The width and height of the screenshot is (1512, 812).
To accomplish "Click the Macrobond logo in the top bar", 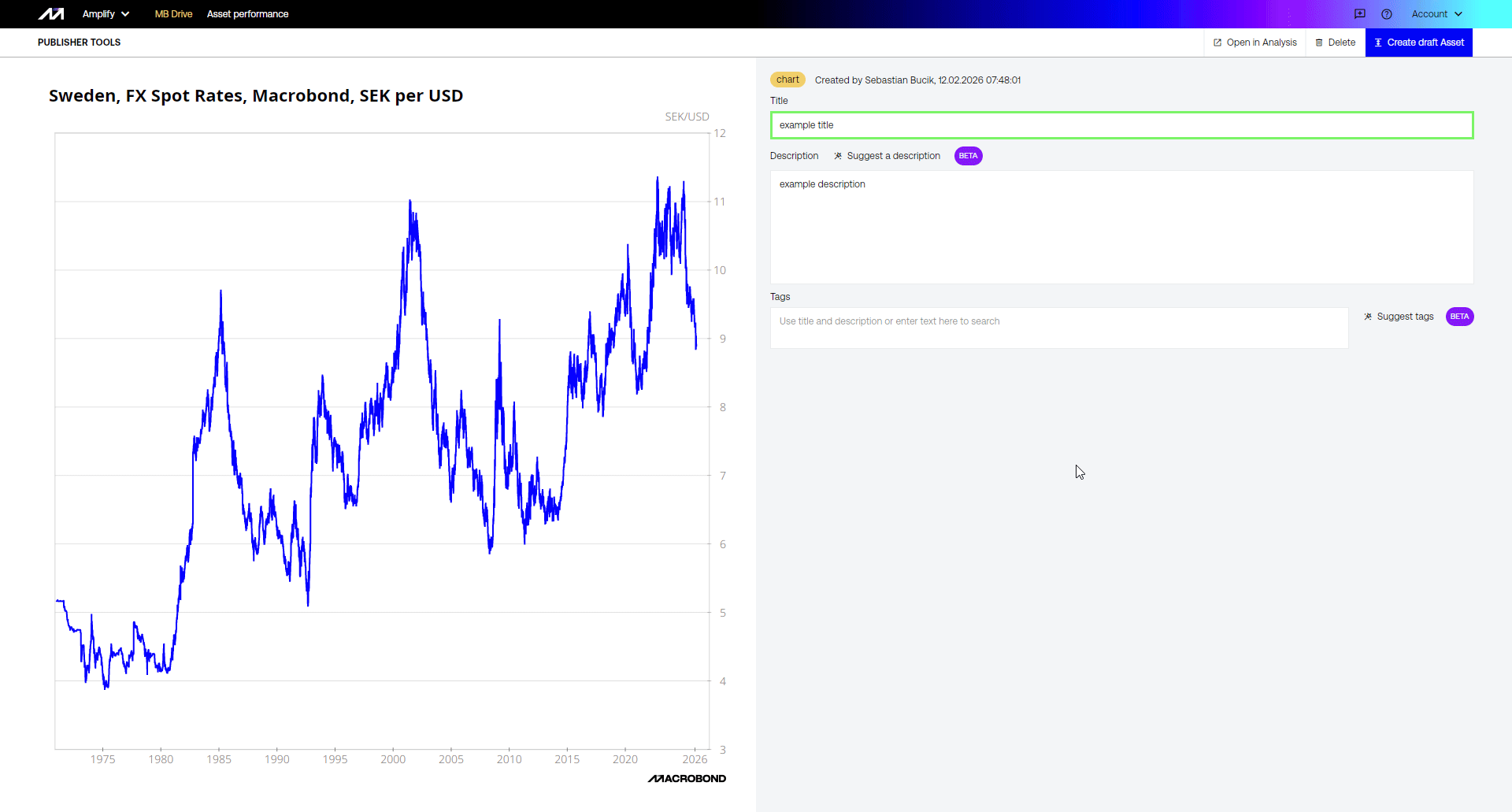I will 51,14.
